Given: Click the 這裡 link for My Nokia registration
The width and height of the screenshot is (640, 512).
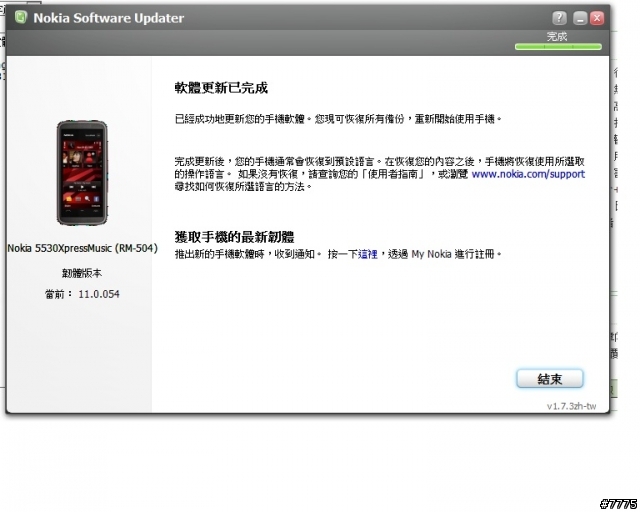Looking at the screenshot, I should pos(367,254).
